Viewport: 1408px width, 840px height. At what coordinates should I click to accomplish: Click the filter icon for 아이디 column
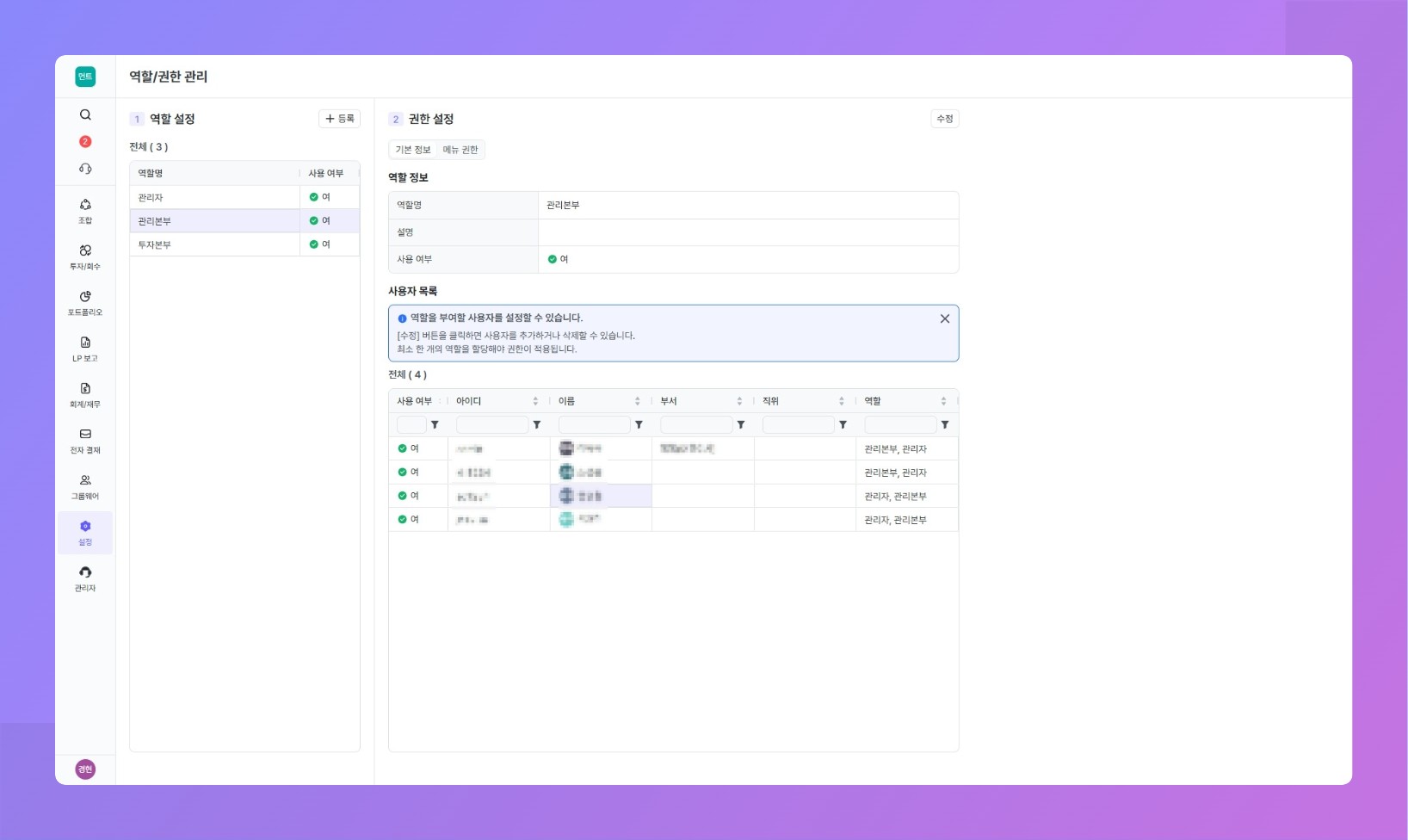[x=537, y=424]
